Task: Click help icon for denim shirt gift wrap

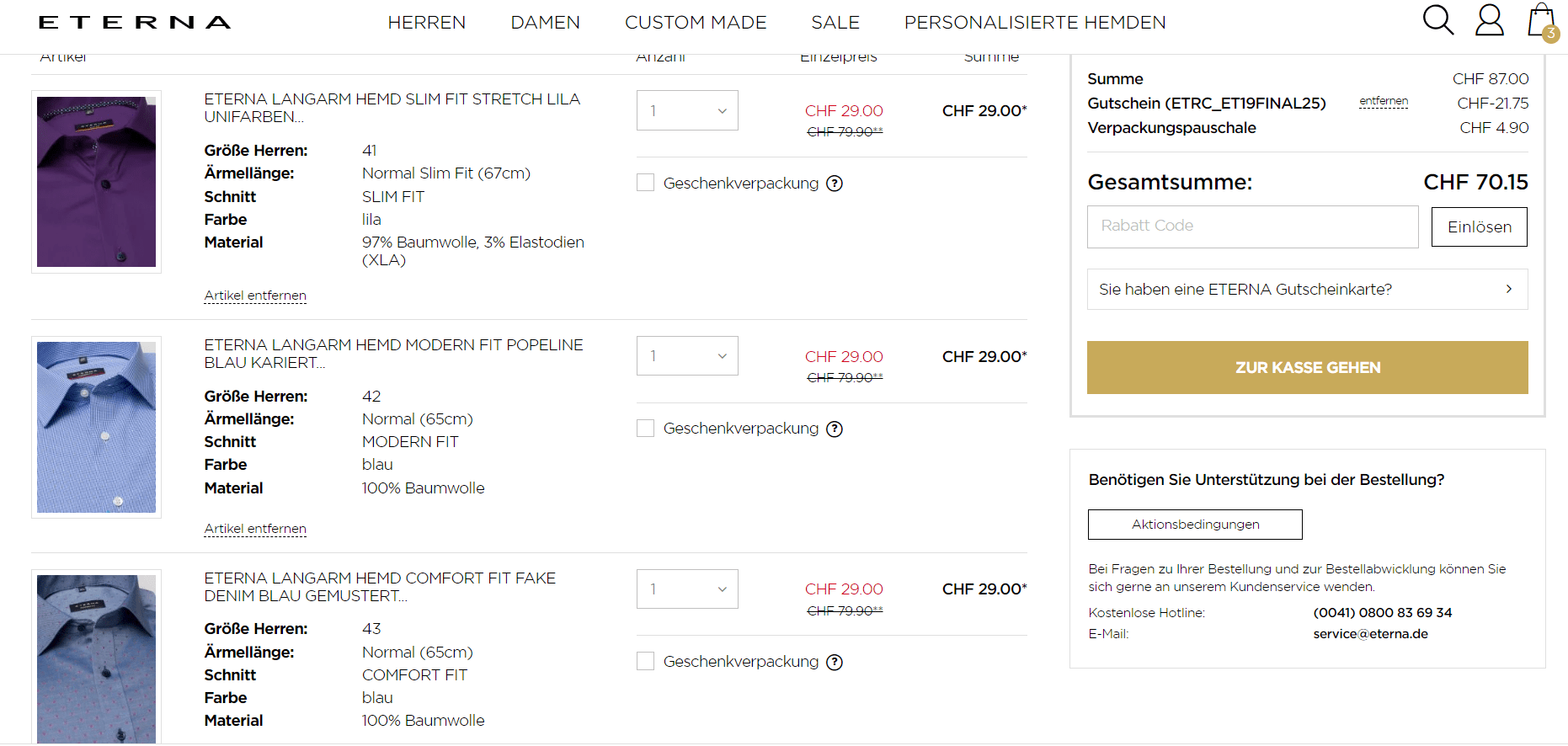Action: [x=835, y=663]
